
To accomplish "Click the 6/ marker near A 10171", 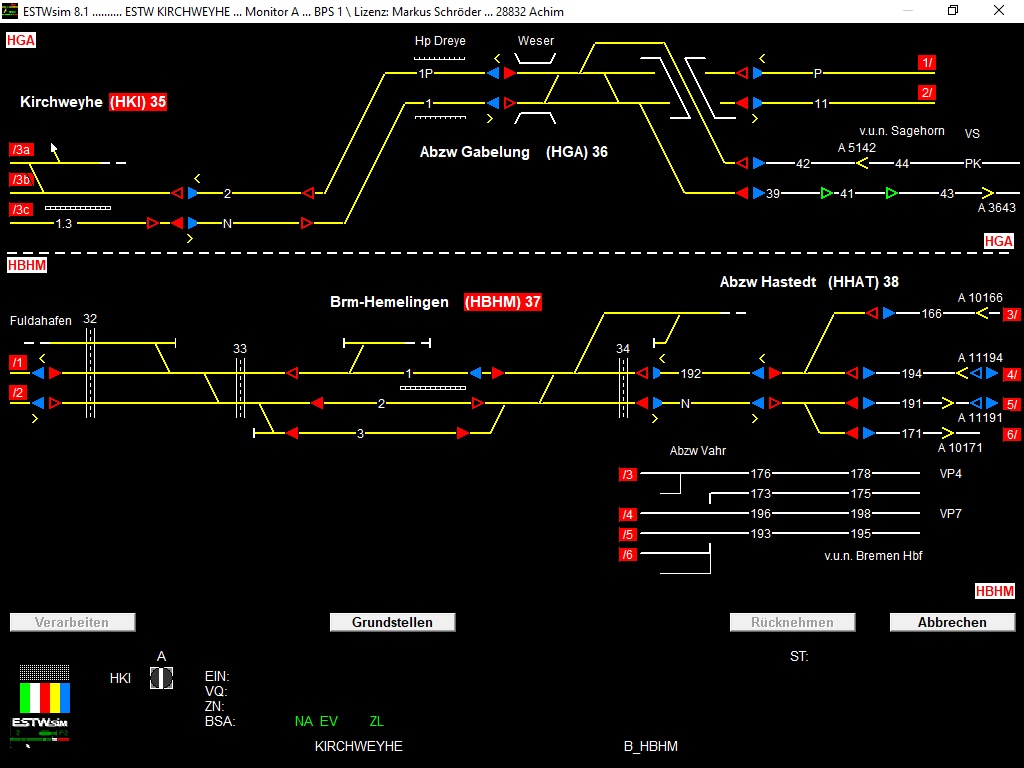I will click(1012, 434).
